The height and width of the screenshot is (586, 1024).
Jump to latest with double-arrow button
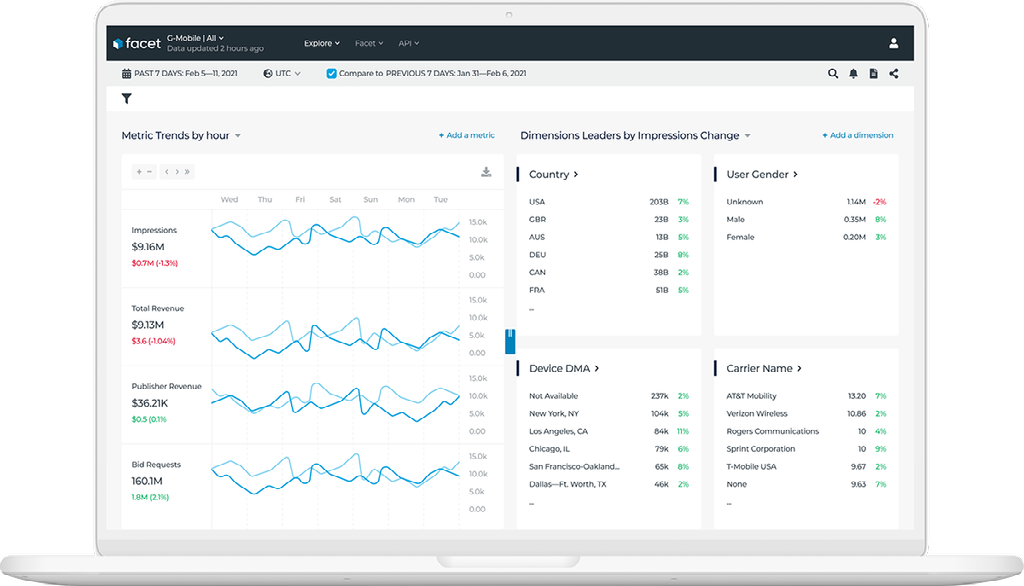(187, 172)
